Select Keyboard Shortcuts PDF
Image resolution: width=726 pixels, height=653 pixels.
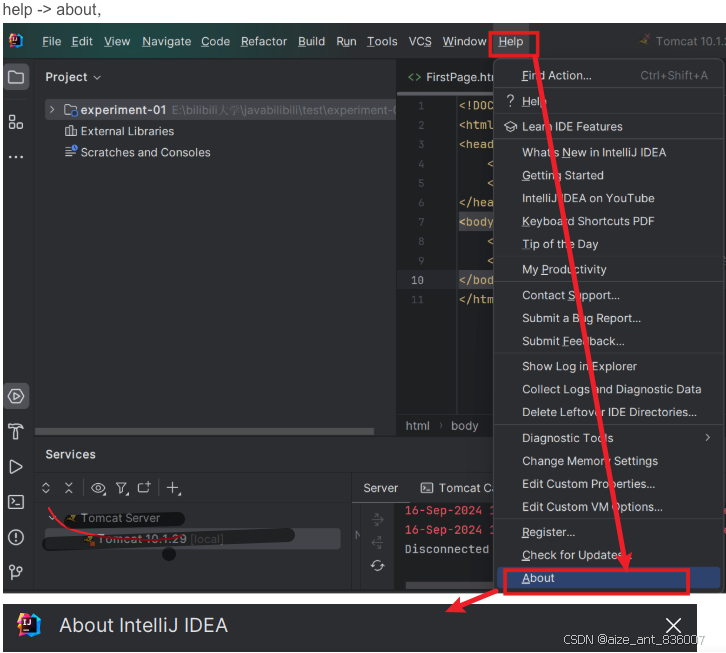tap(609, 221)
